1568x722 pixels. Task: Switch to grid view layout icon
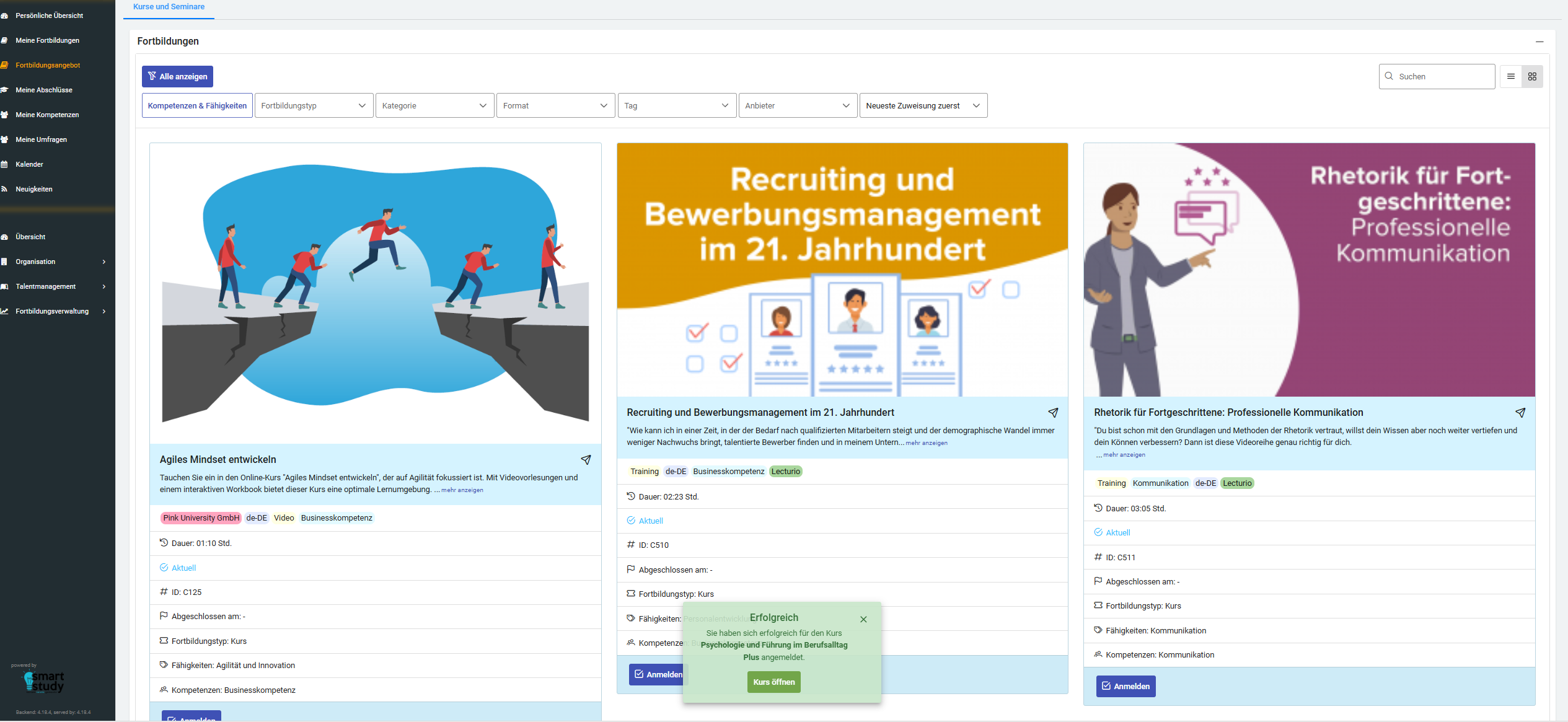pos(1532,77)
